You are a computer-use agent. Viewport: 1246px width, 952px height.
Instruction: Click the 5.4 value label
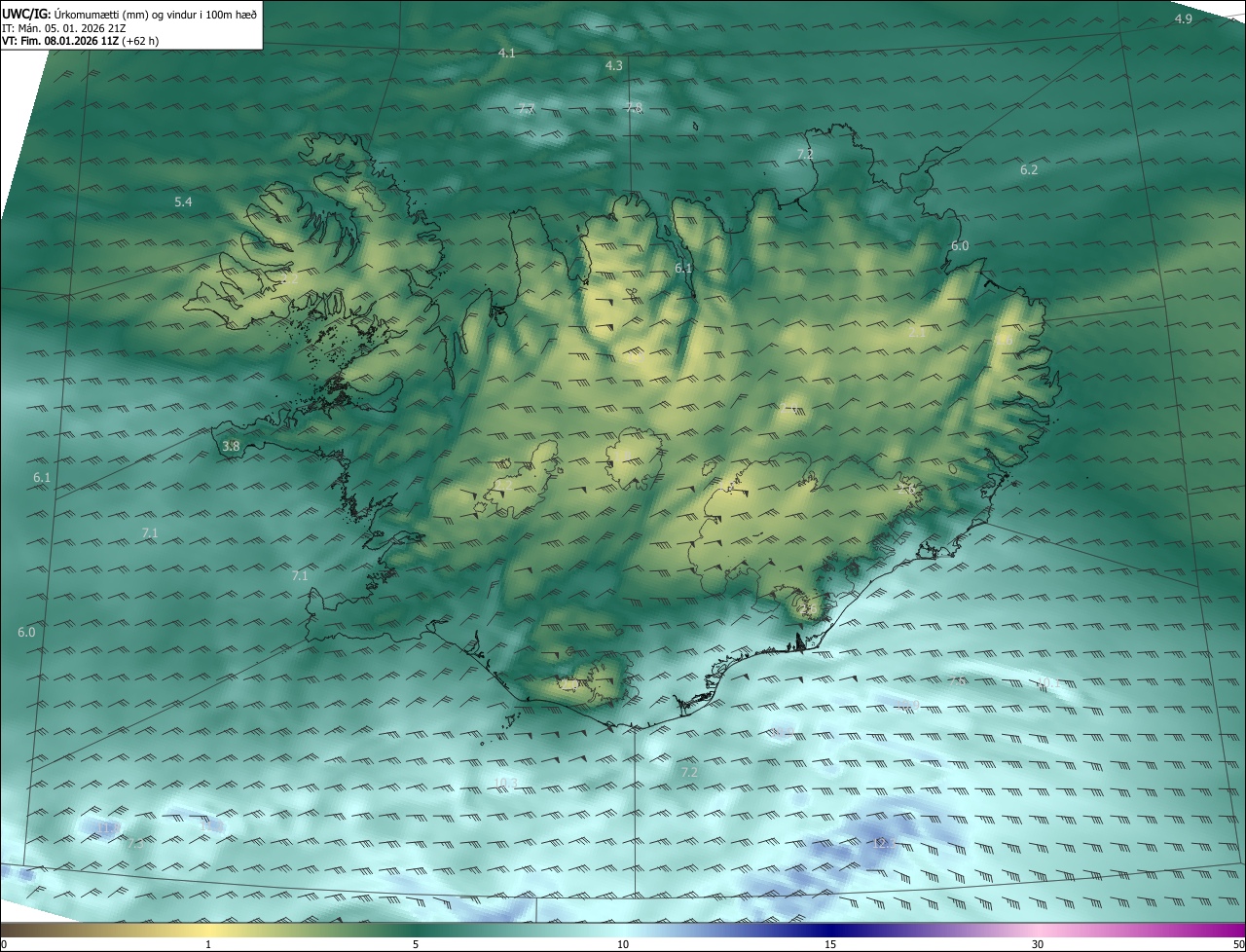point(183,201)
